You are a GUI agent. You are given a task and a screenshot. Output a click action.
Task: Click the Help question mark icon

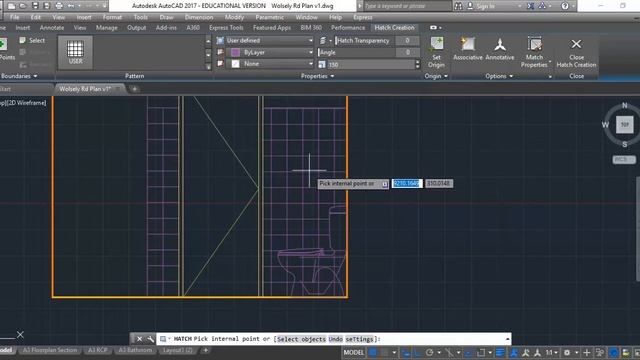(565, 6)
